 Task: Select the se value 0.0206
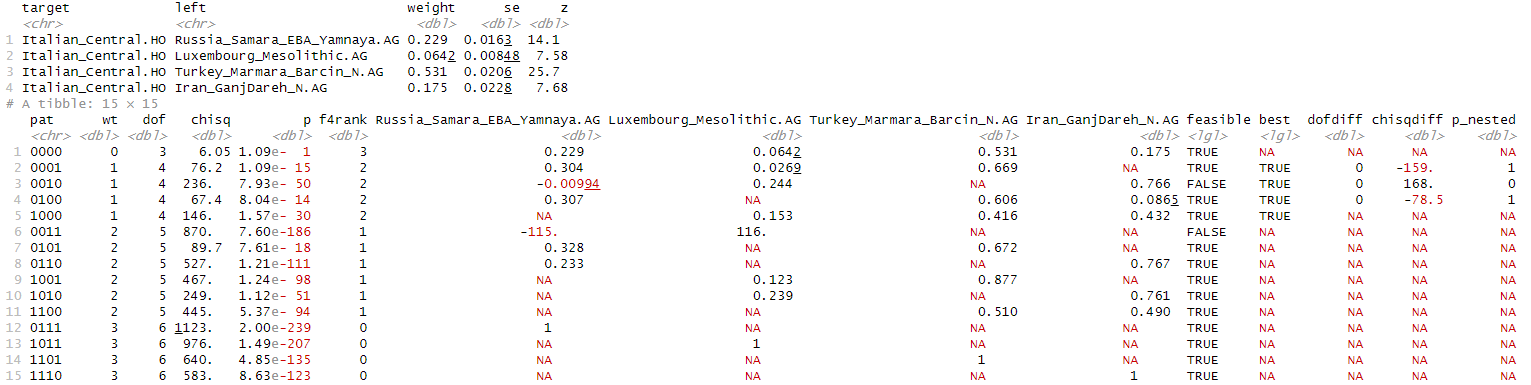tap(488, 72)
